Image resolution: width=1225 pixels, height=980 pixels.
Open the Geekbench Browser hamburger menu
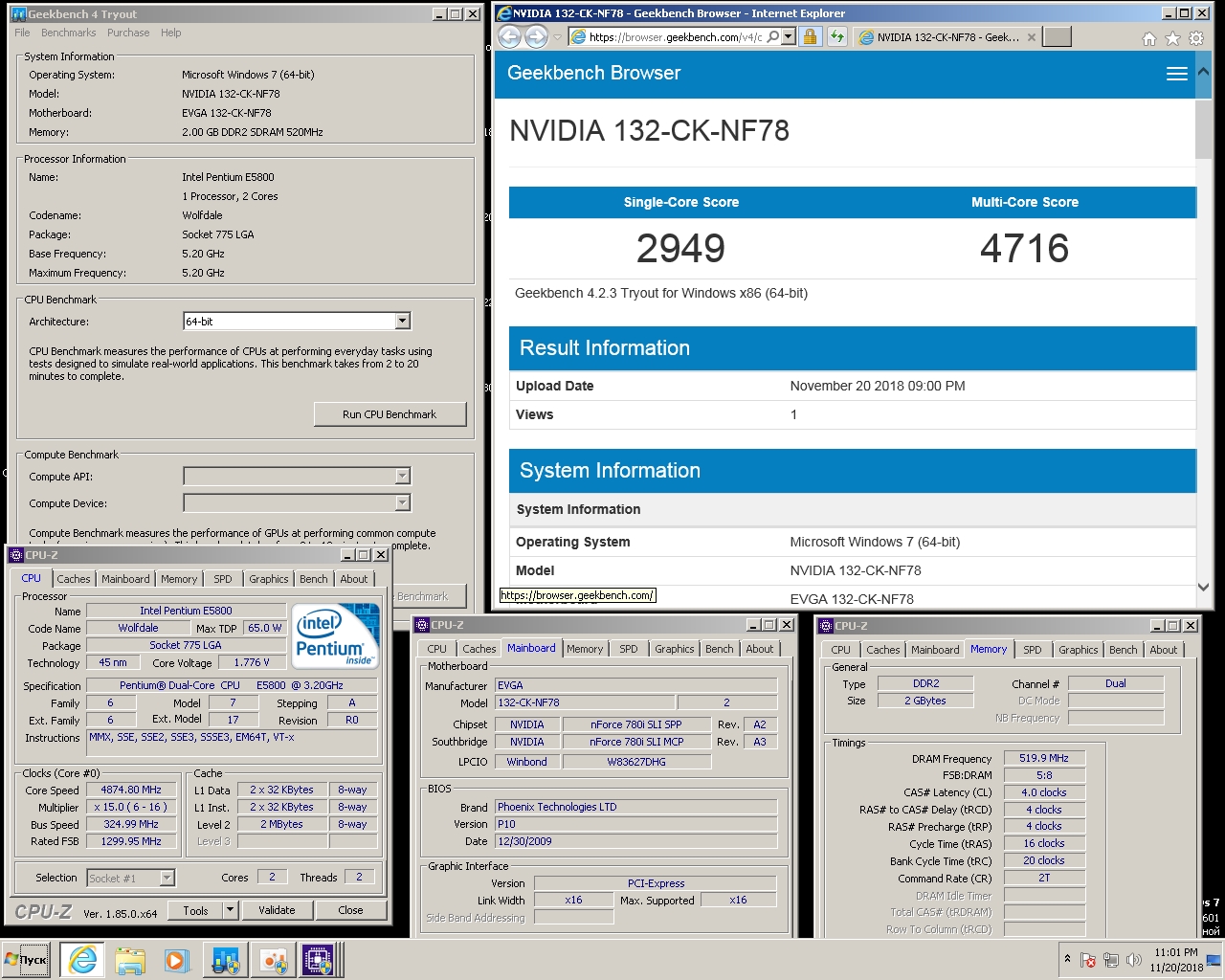(1177, 74)
